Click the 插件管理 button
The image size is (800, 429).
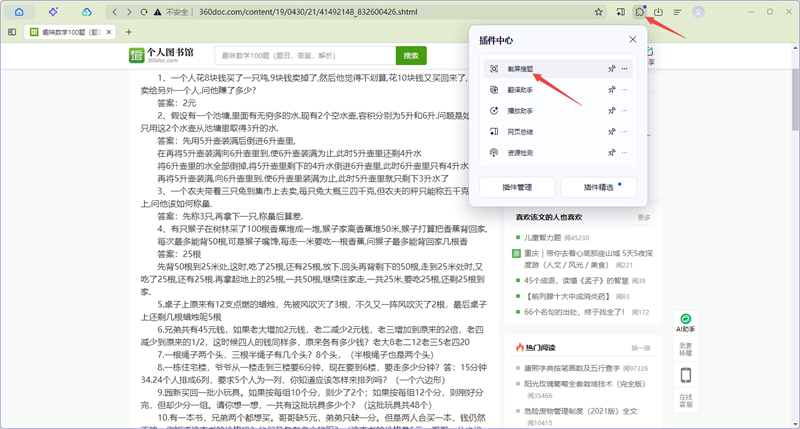(517, 187)
